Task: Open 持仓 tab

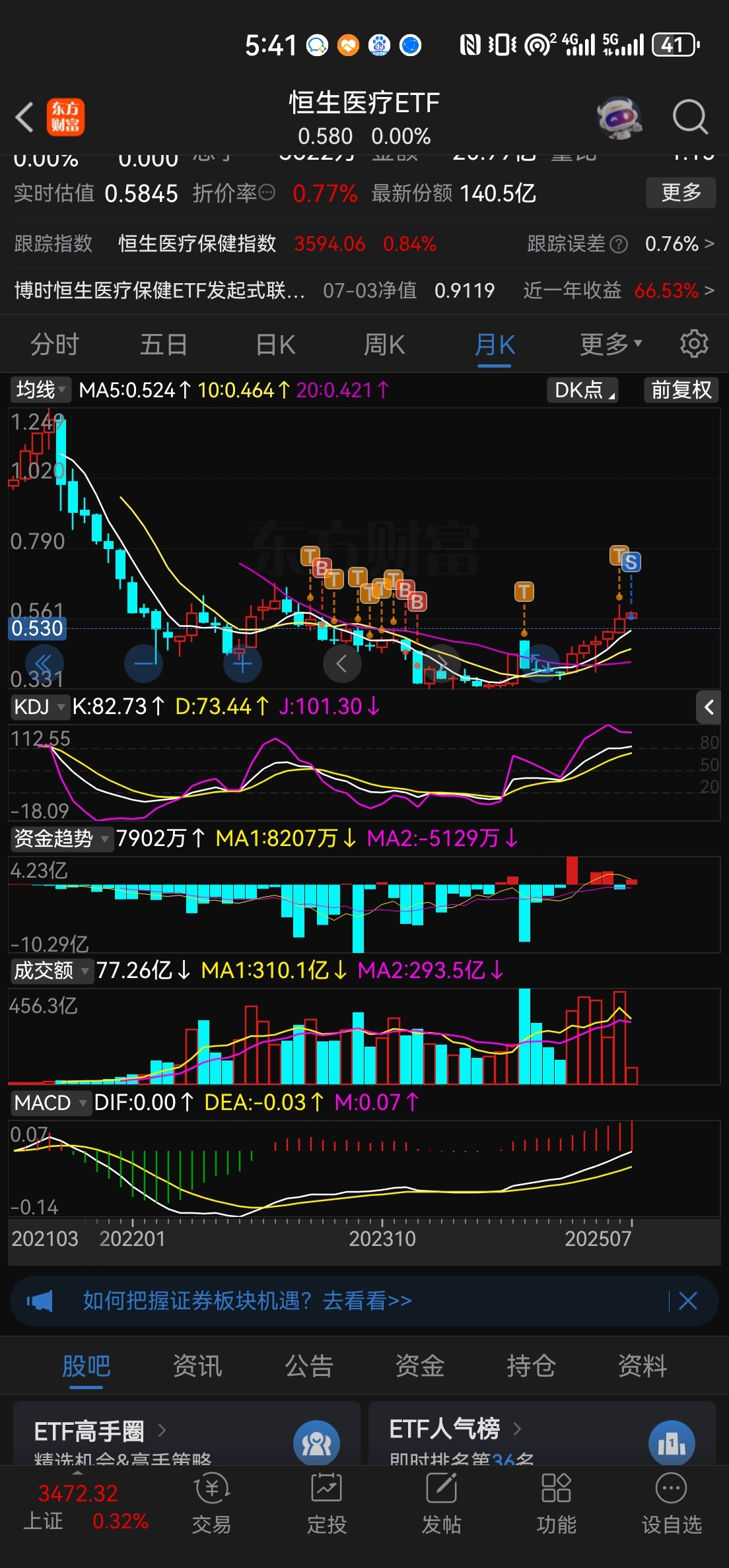Action: pos(532,1366)
